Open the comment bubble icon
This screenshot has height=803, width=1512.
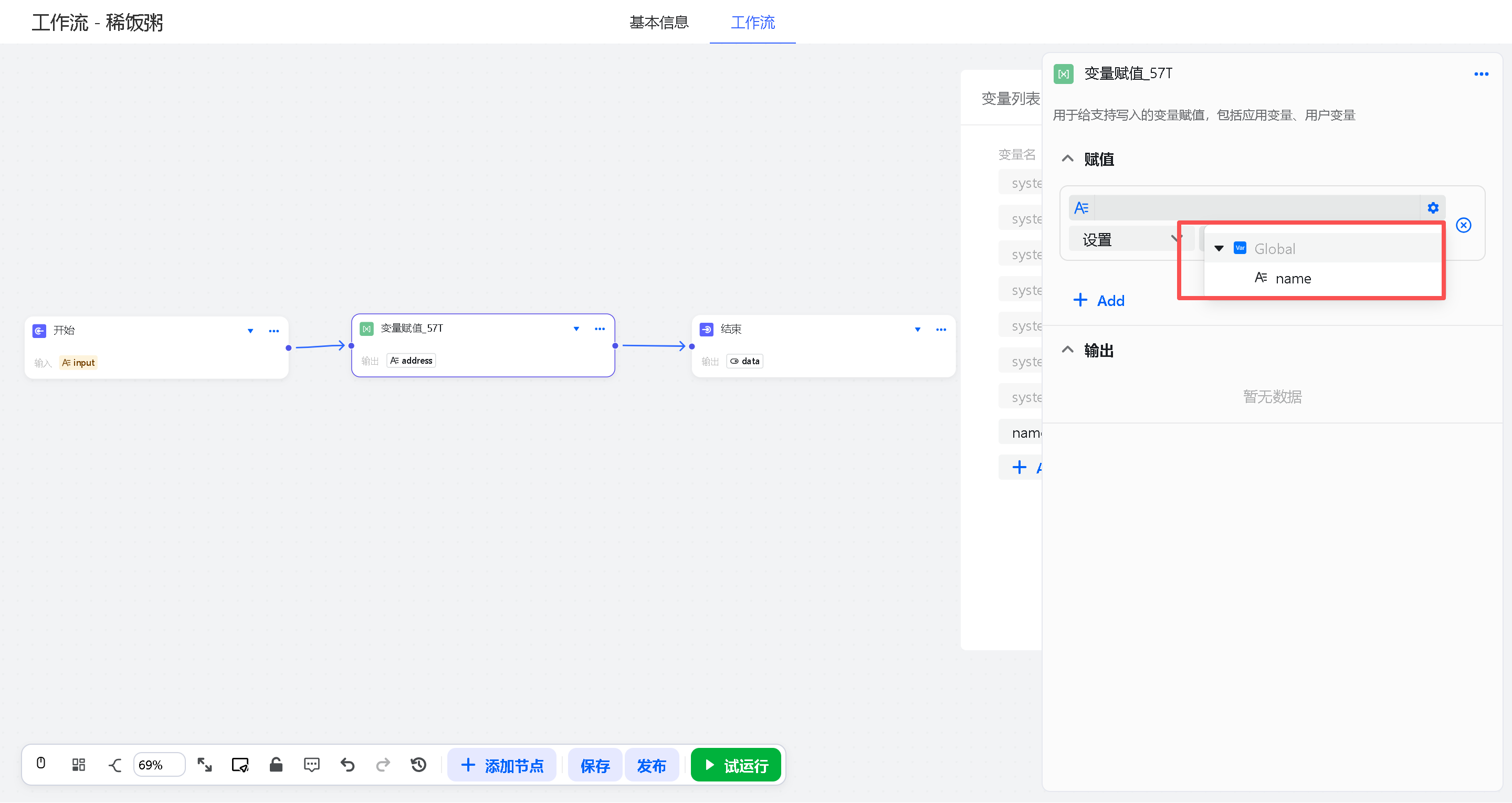[312, 765]
